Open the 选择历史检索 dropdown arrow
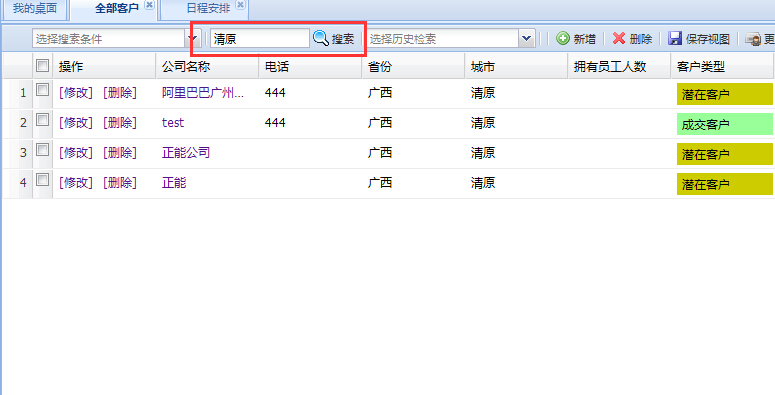The height and width of the screenshot is (395, 775). pyautogui.click(x=527, y=39)
